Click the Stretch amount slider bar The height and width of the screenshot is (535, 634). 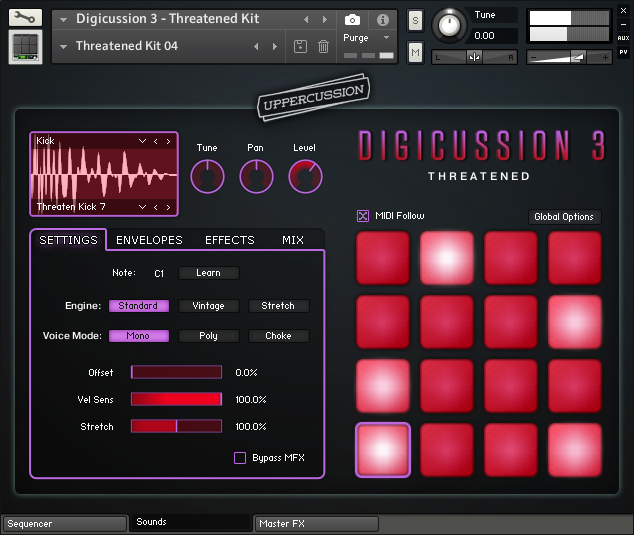tap(176, 426)
